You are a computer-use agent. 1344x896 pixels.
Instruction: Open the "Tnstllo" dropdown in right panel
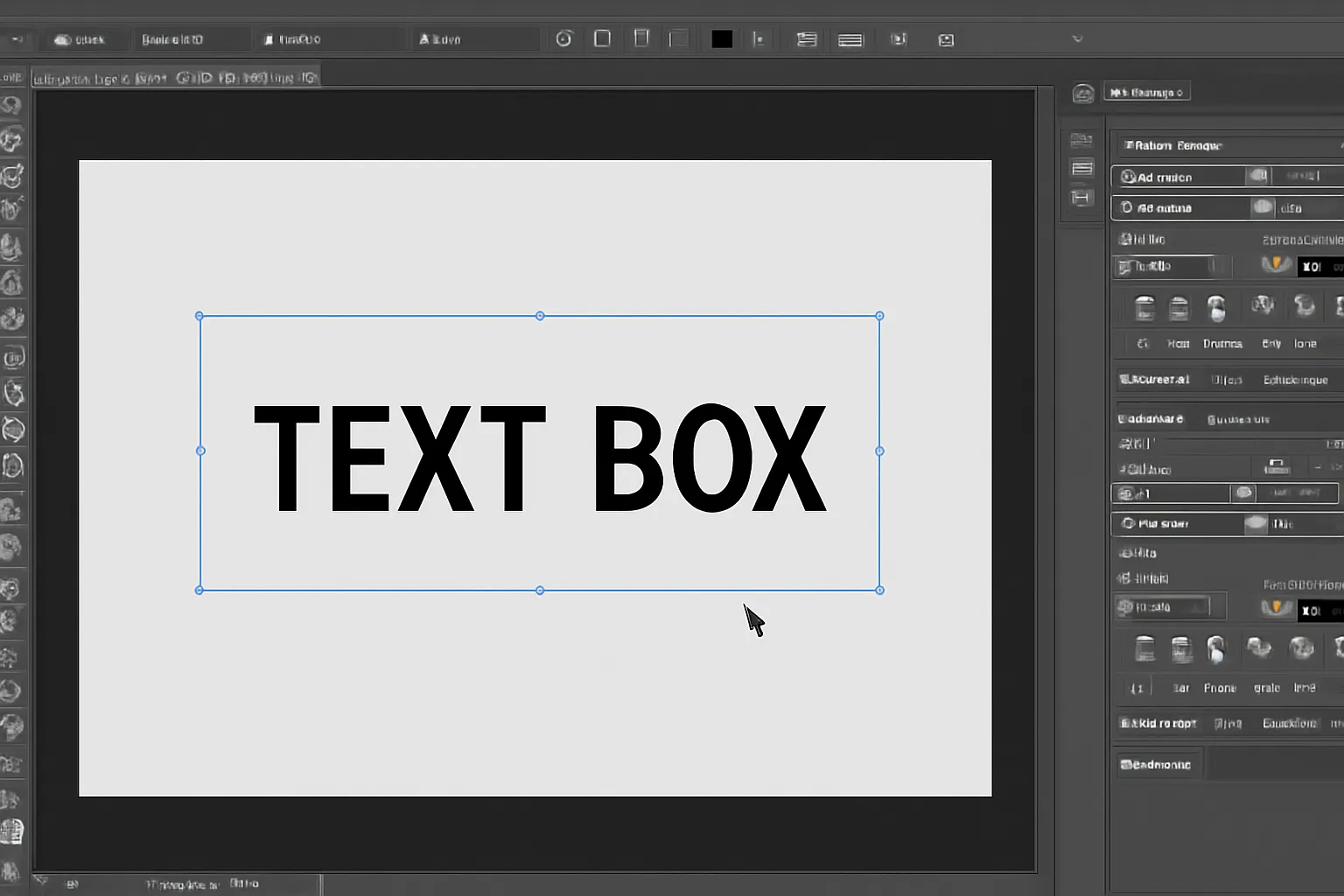coord(1172,266)
